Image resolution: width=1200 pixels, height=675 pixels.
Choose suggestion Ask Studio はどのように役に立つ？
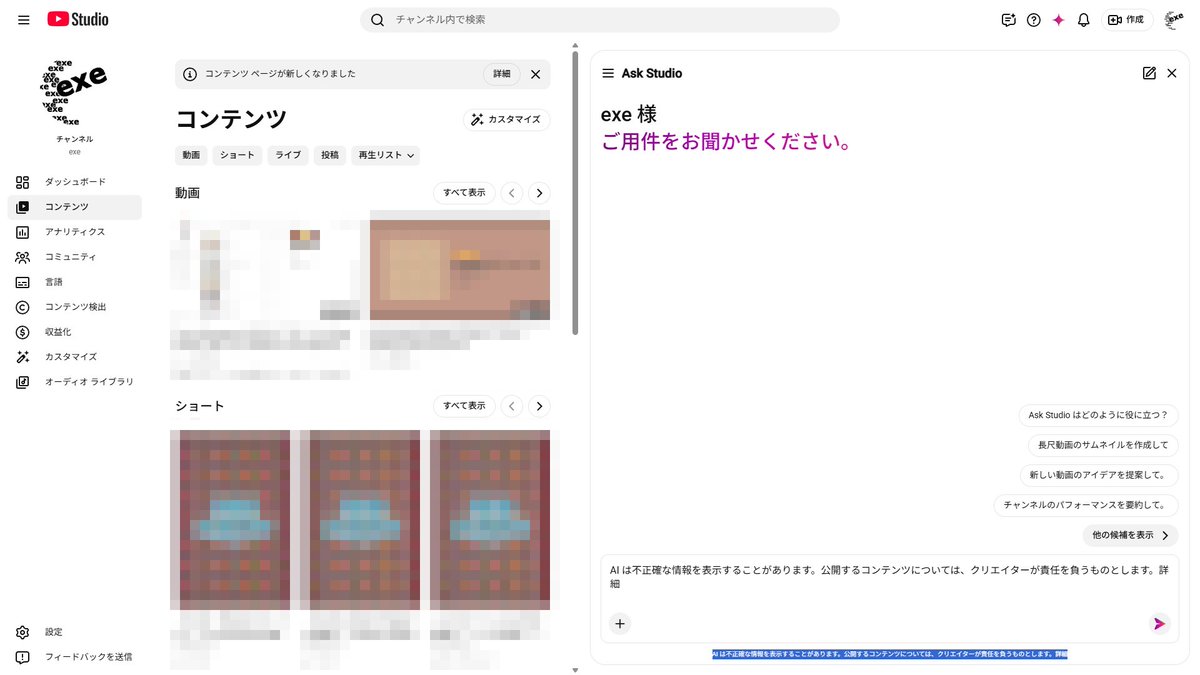click(x=1098, y=415)
